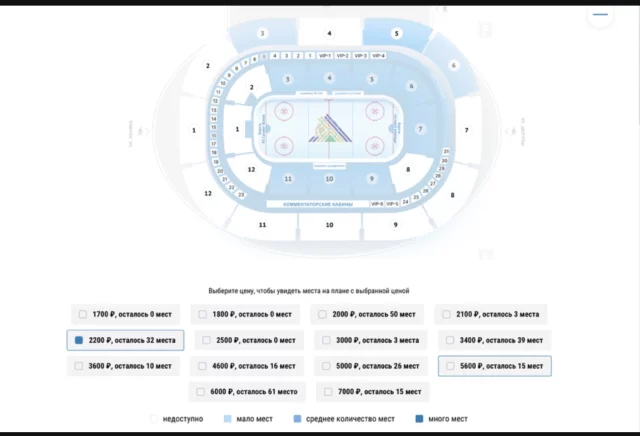
Task: Check the 2000 ₽ price filter
Action: pos(322,314)
